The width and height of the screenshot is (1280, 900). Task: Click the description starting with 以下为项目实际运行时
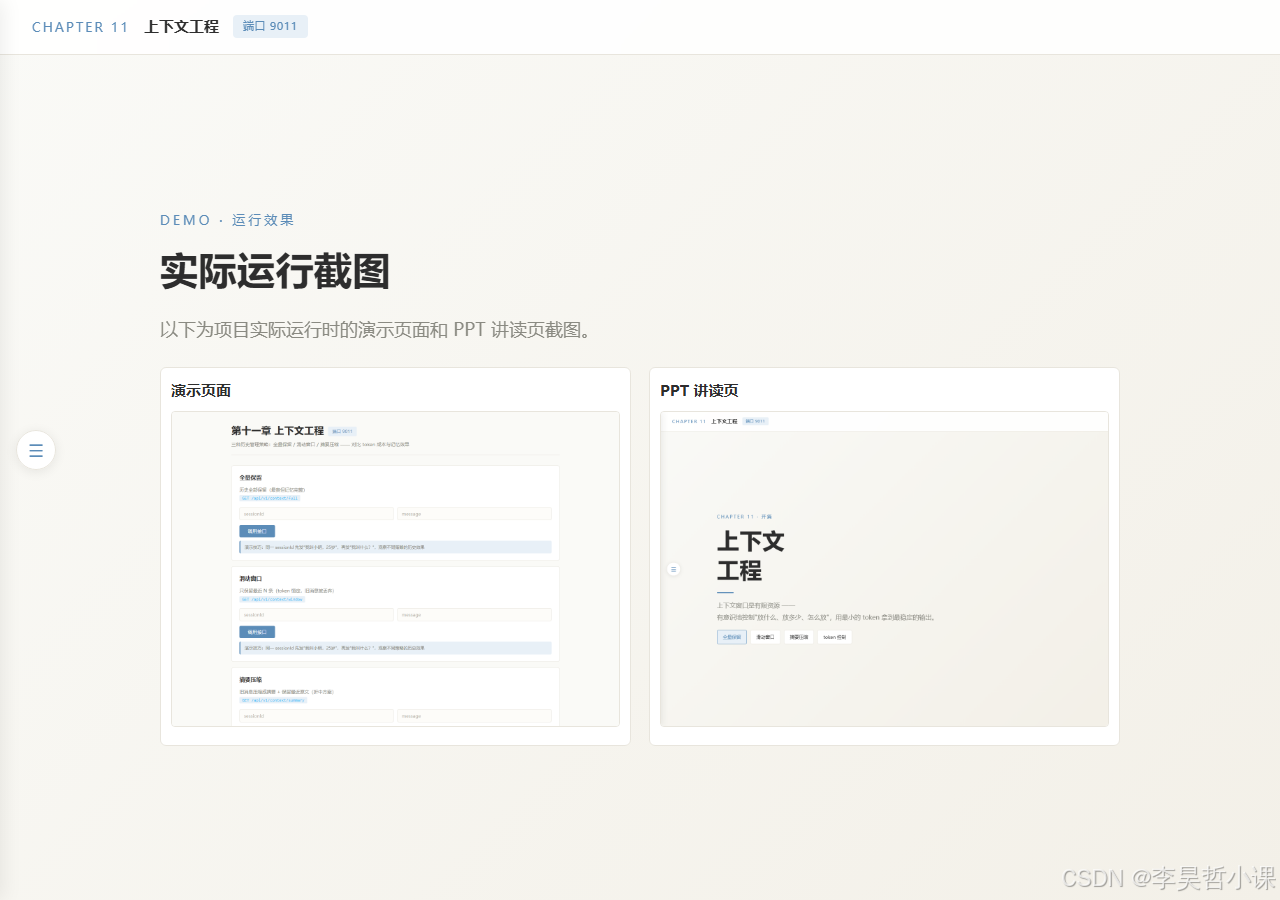[x=376, y=329]
